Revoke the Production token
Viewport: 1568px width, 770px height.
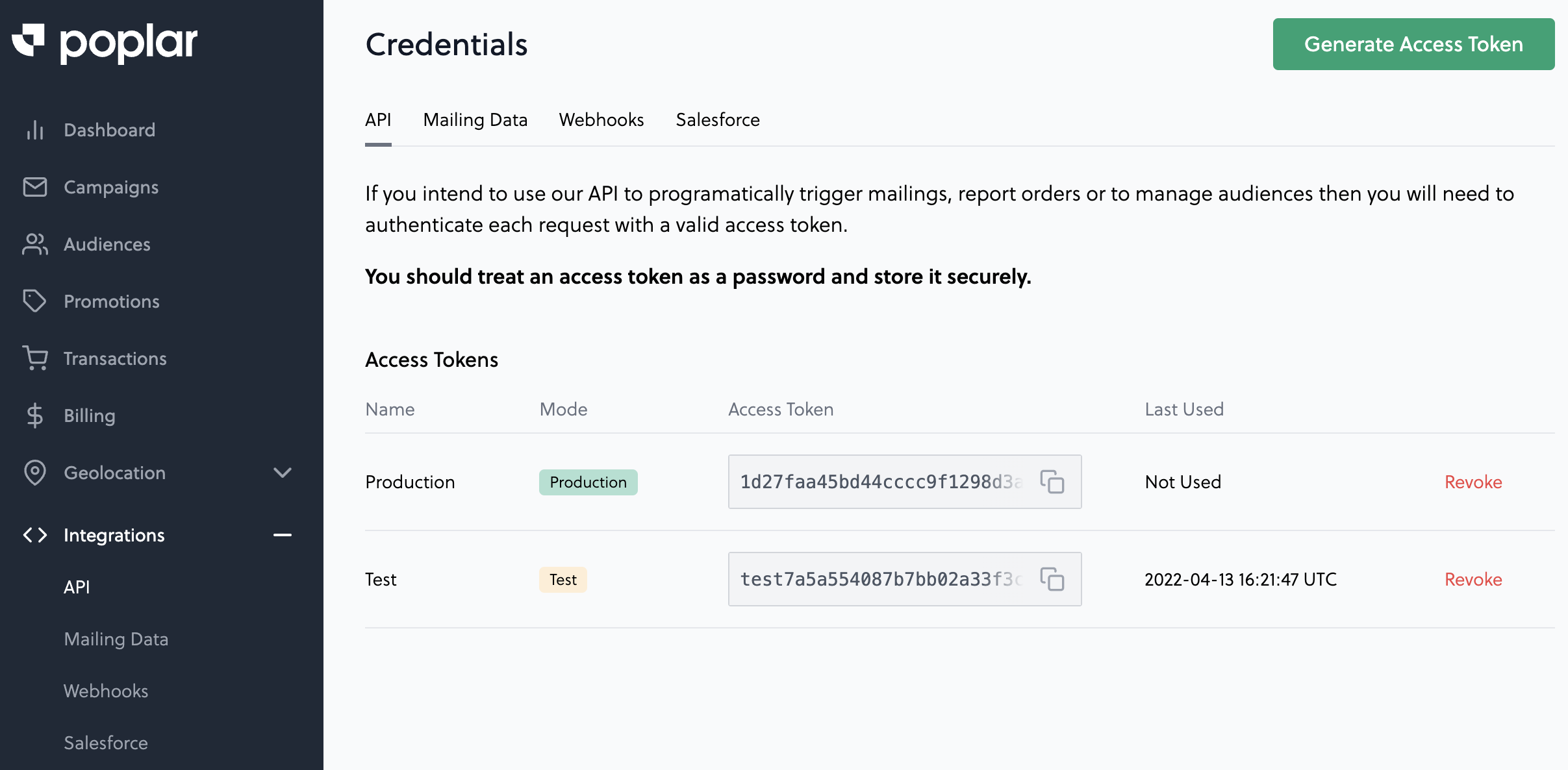pos(1473,482)
